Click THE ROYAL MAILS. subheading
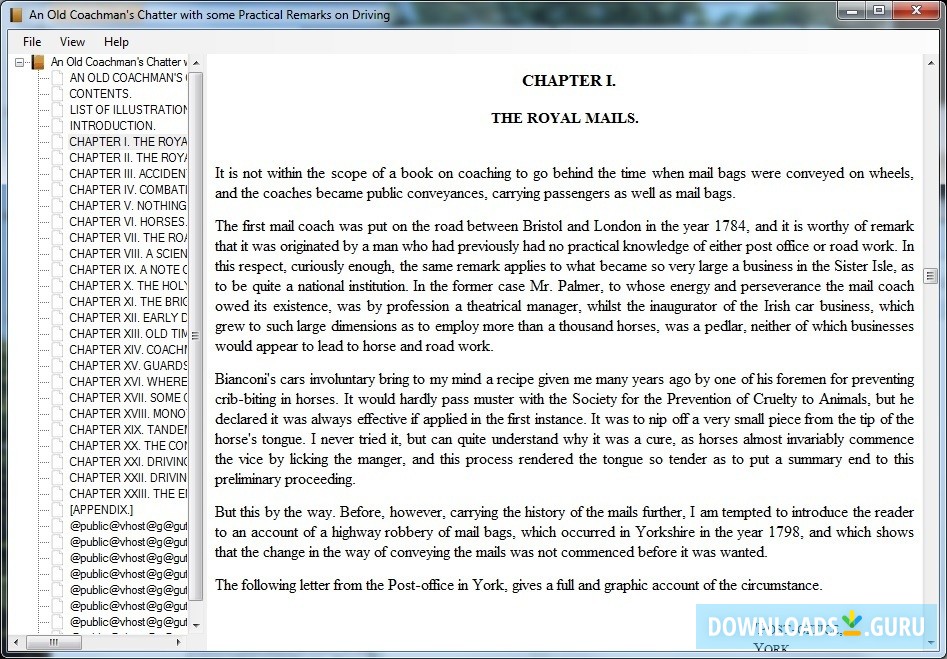 click(x=565, y=118)
